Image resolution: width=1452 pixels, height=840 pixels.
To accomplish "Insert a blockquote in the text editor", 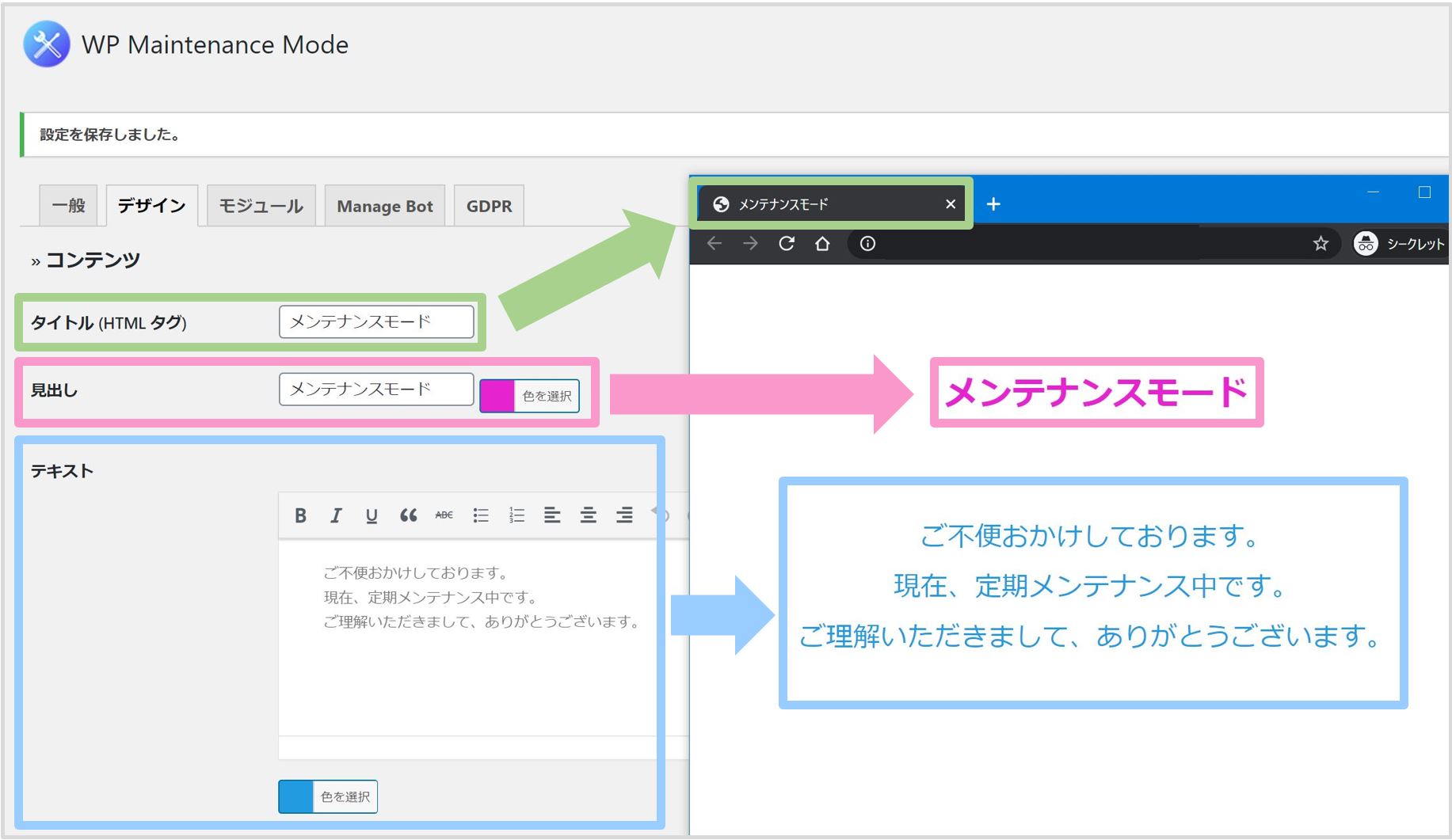I will (409, 515).
